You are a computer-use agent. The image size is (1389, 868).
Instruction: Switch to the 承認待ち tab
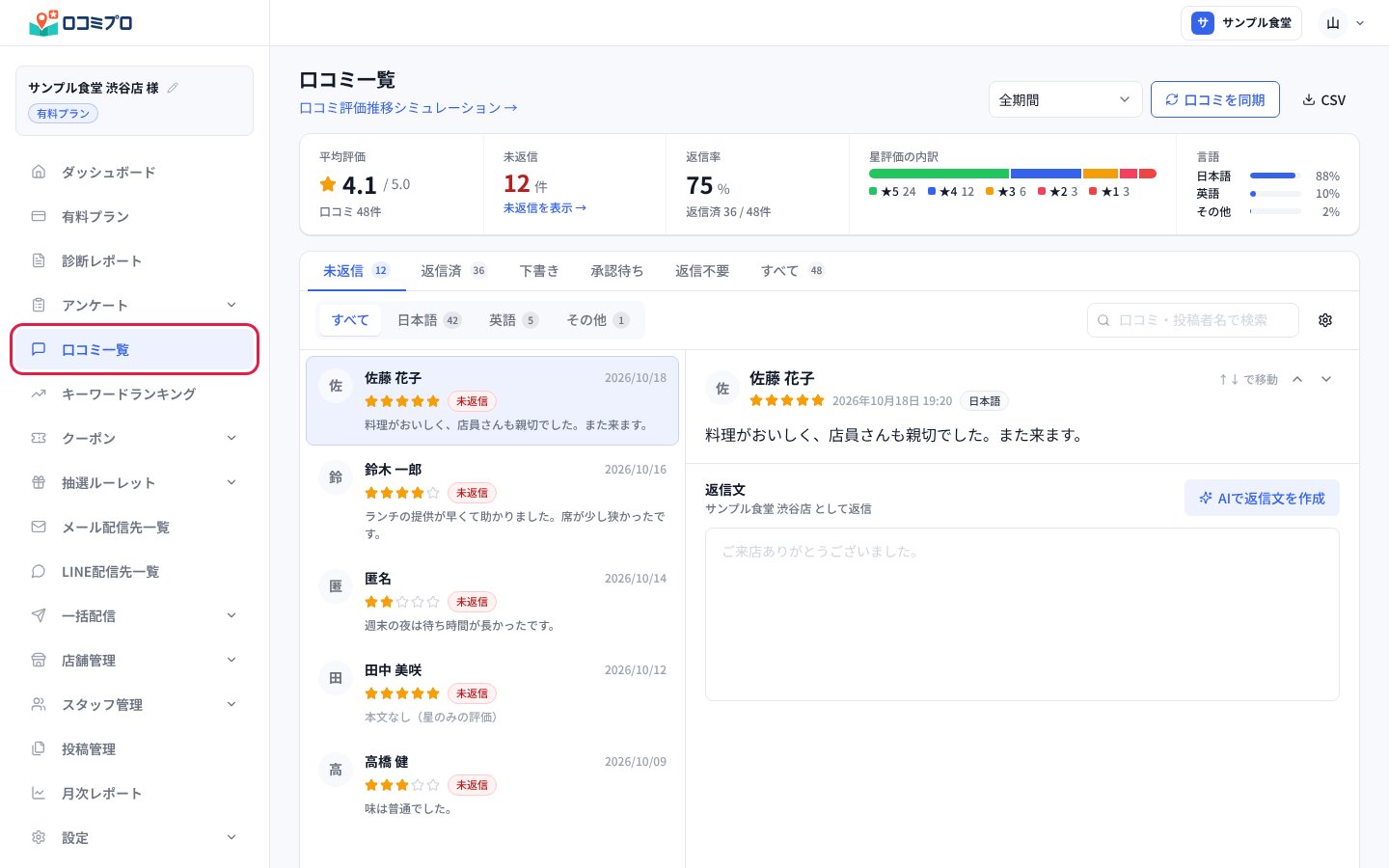click(616, 271)
